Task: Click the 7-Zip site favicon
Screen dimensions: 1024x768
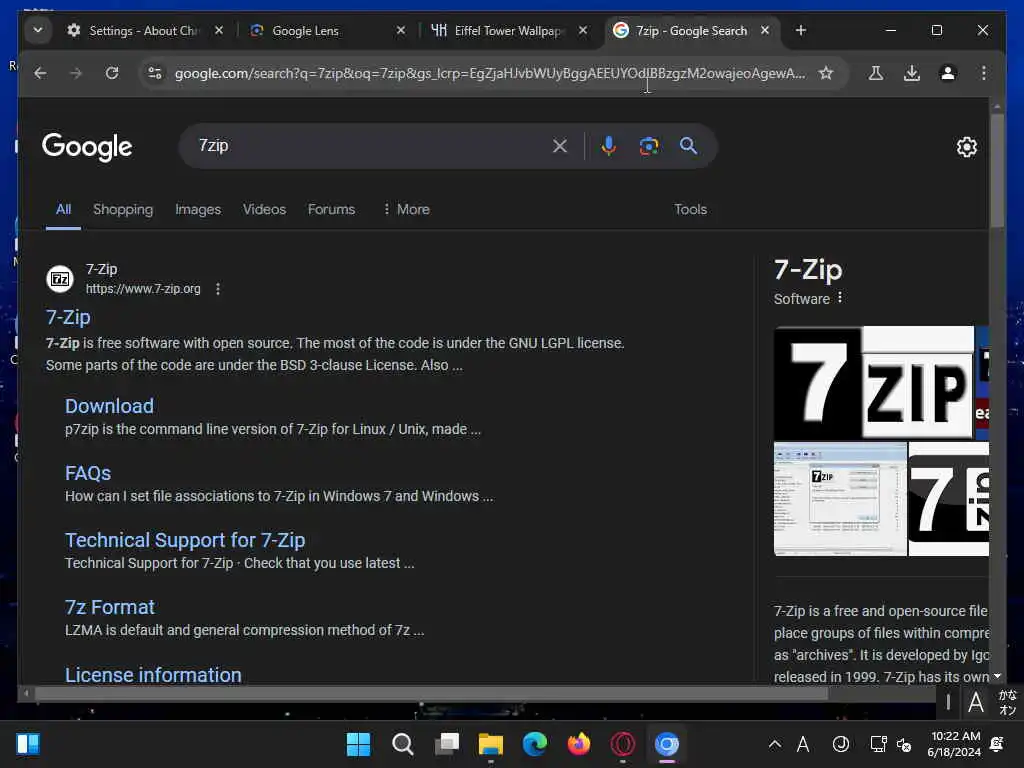Action: coord(60,280)
